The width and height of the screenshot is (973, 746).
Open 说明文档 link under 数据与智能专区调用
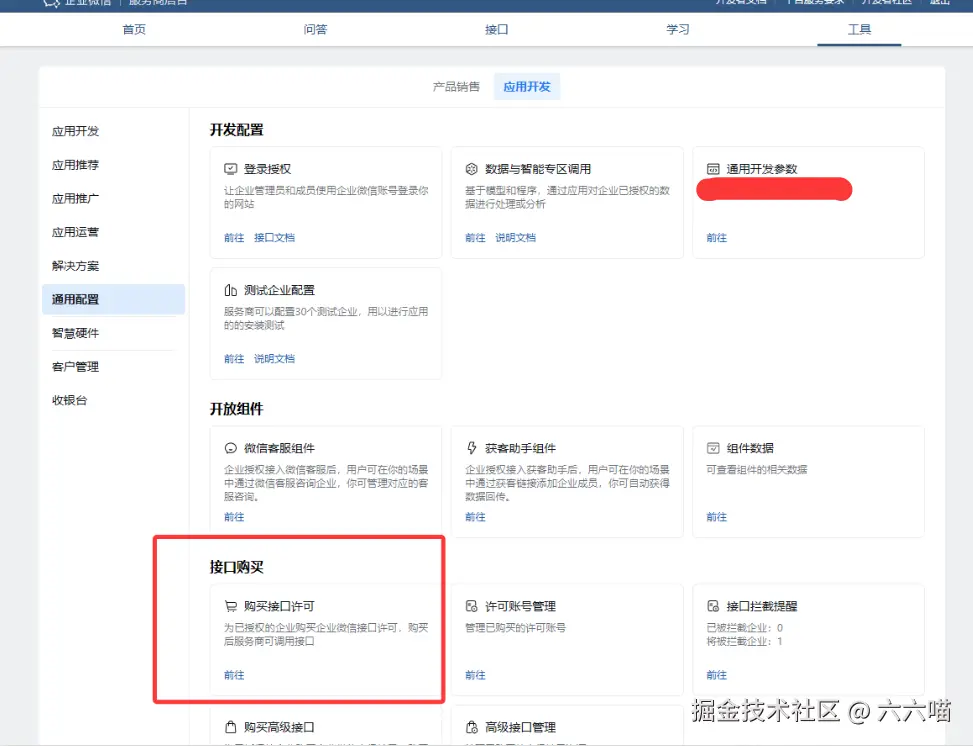pos(516,237)
